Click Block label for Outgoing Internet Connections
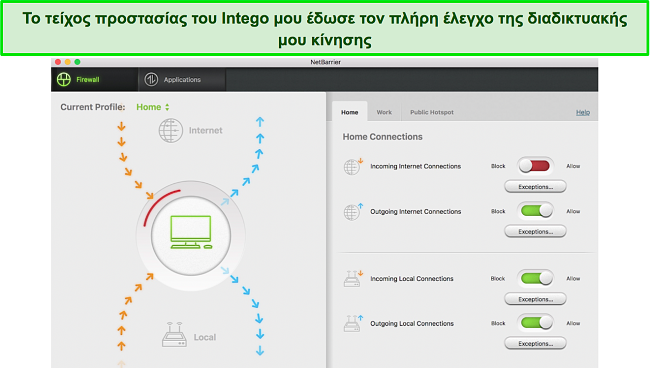Screen dimensions: 650x368 (x=498, y=211)
